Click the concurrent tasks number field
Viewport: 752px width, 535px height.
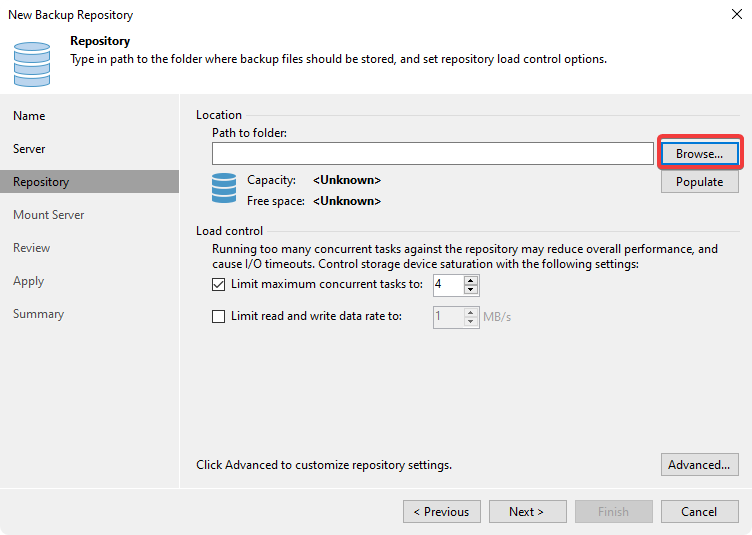448,285
